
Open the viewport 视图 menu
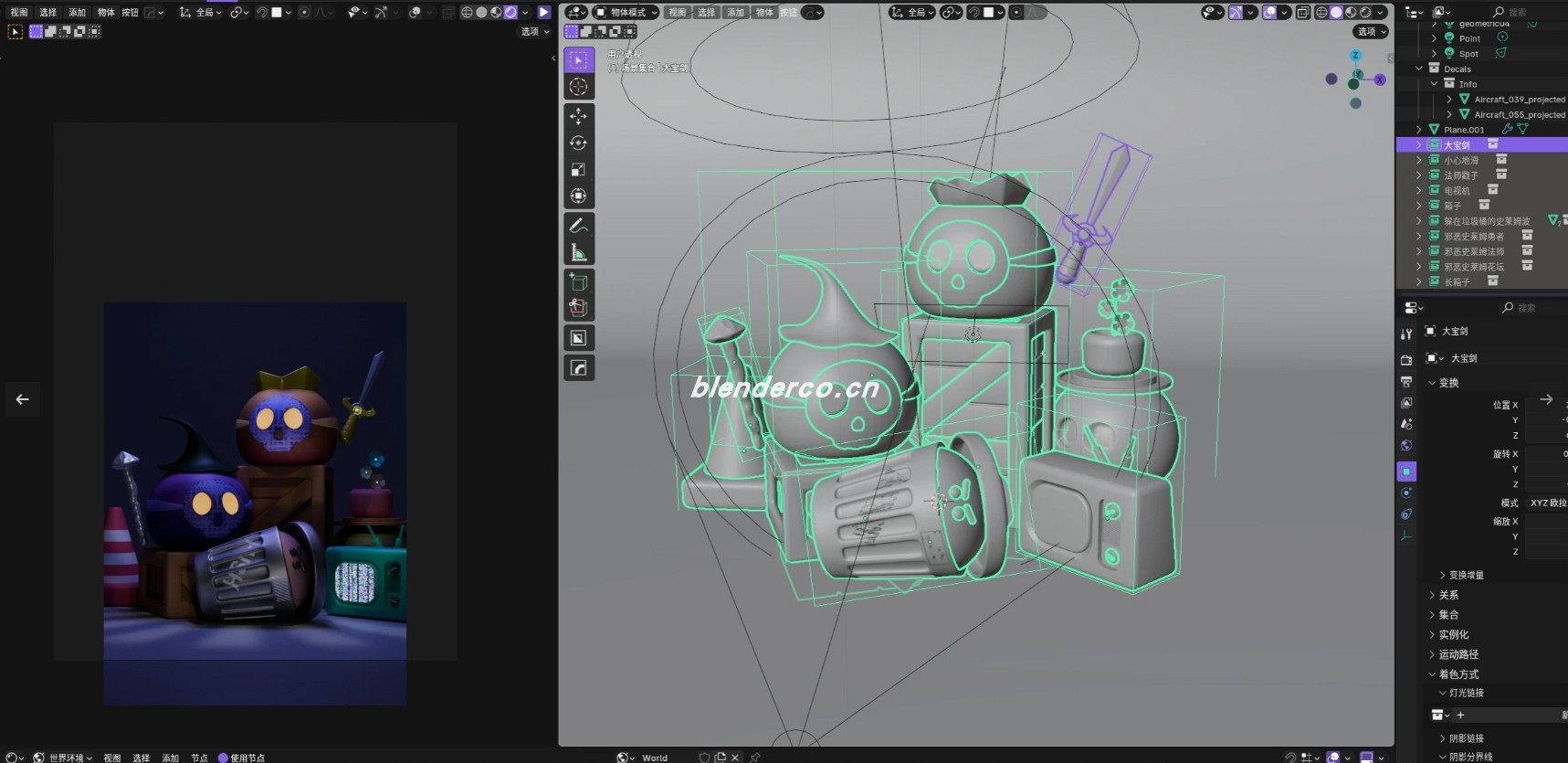click(x=677, y=12)
